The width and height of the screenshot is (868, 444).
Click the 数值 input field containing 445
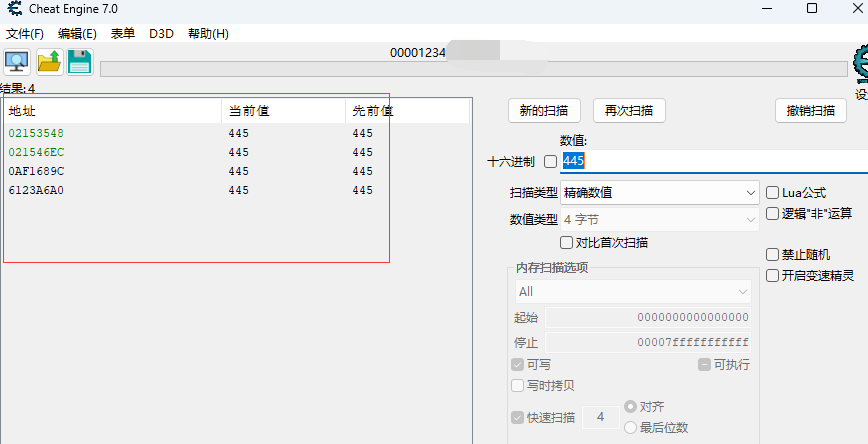point(714,161)
